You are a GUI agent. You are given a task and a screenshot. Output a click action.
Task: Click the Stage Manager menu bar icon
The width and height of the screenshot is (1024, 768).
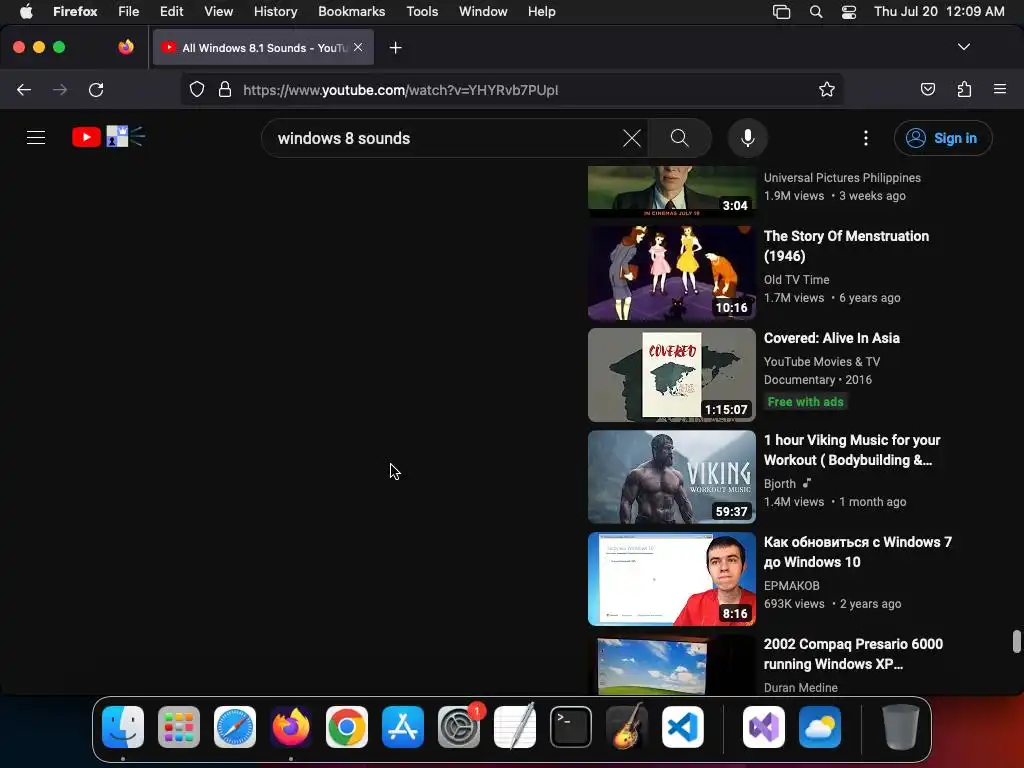coord(781,11)
